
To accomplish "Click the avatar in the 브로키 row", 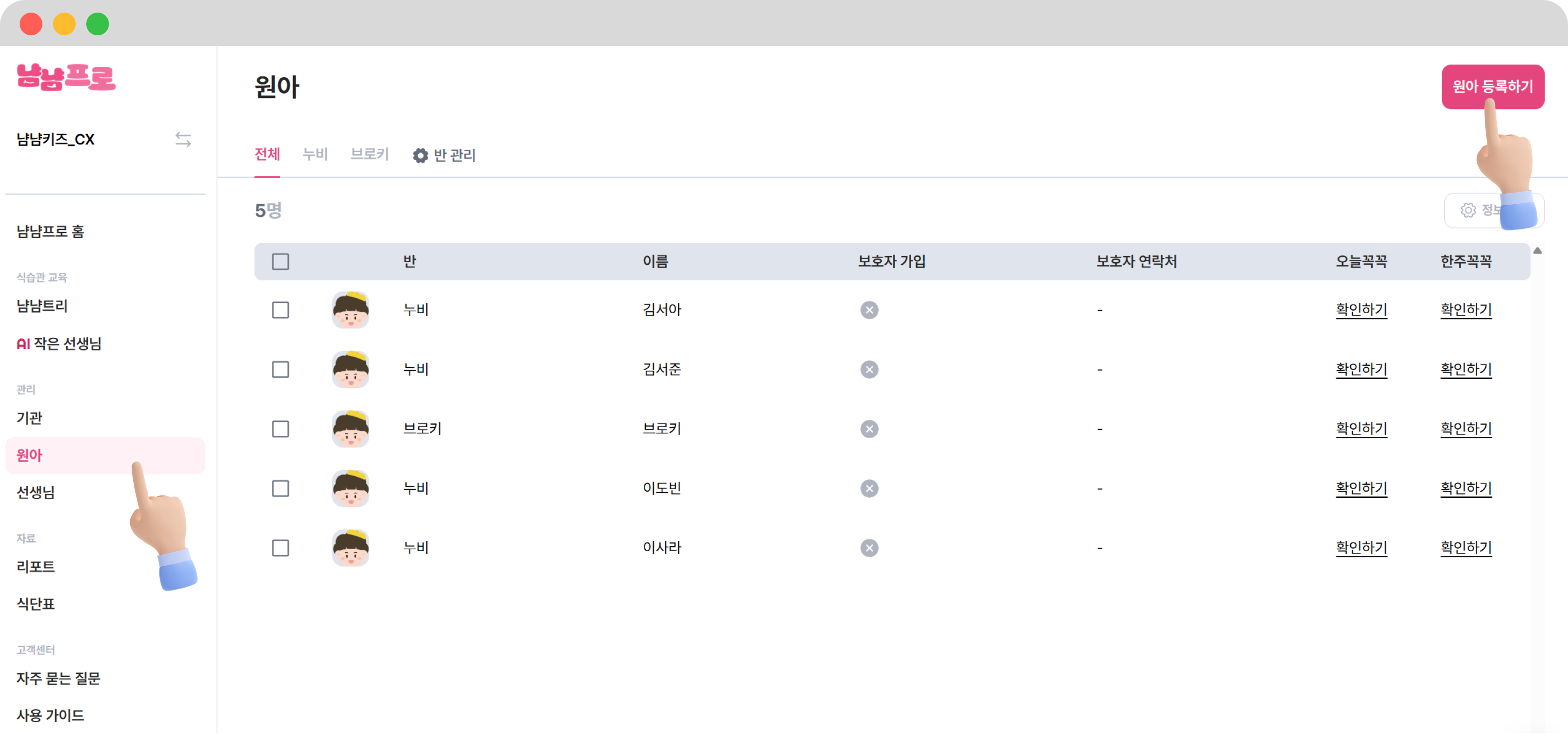I will 350,429.
